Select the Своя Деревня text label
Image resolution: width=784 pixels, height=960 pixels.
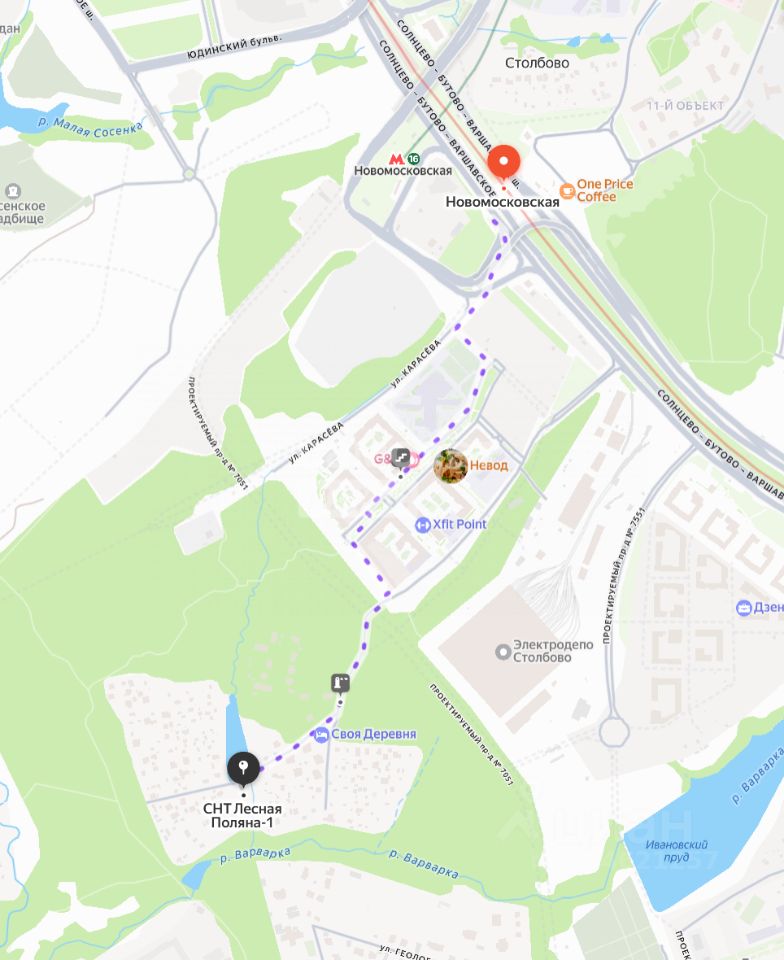pos(373,734)
